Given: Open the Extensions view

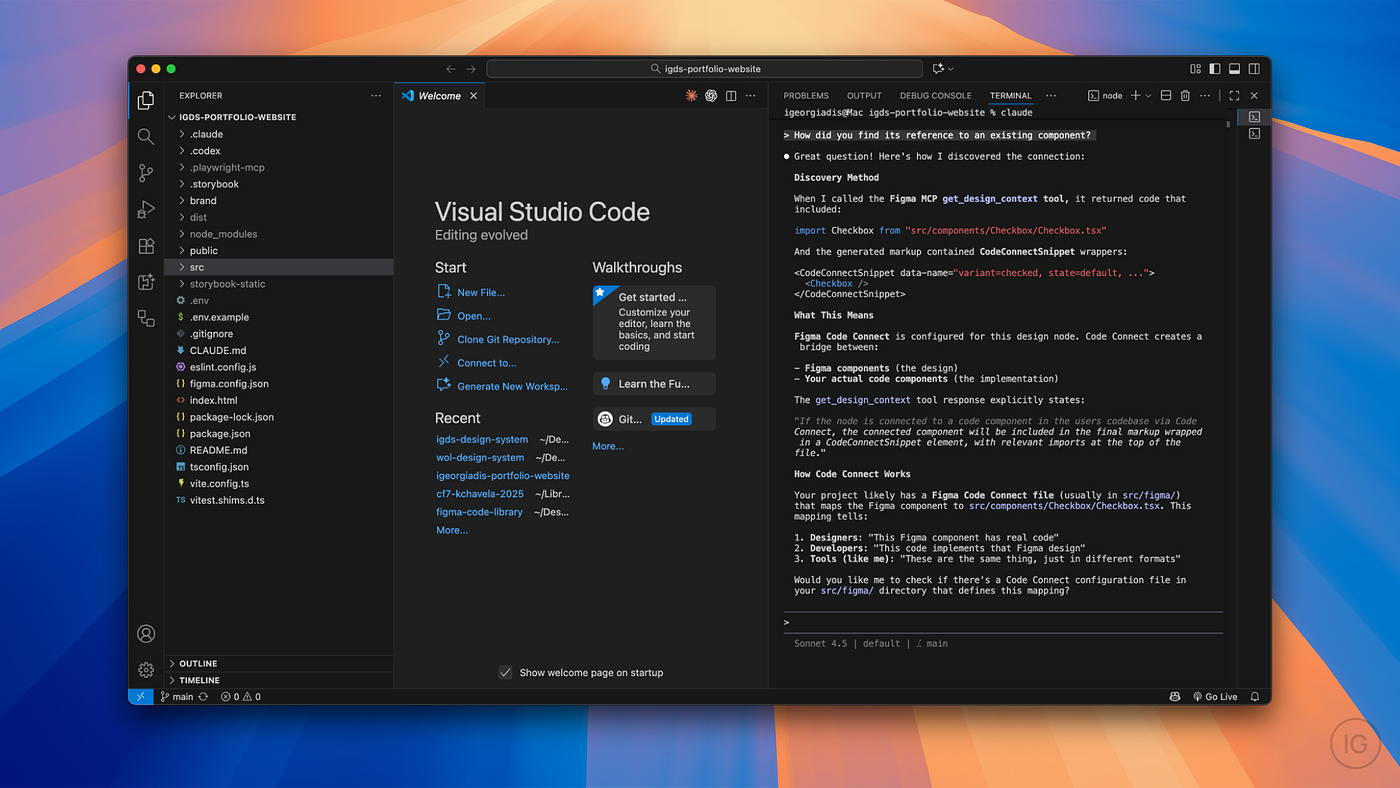Looking at the screenshot, I should [146, 245].
